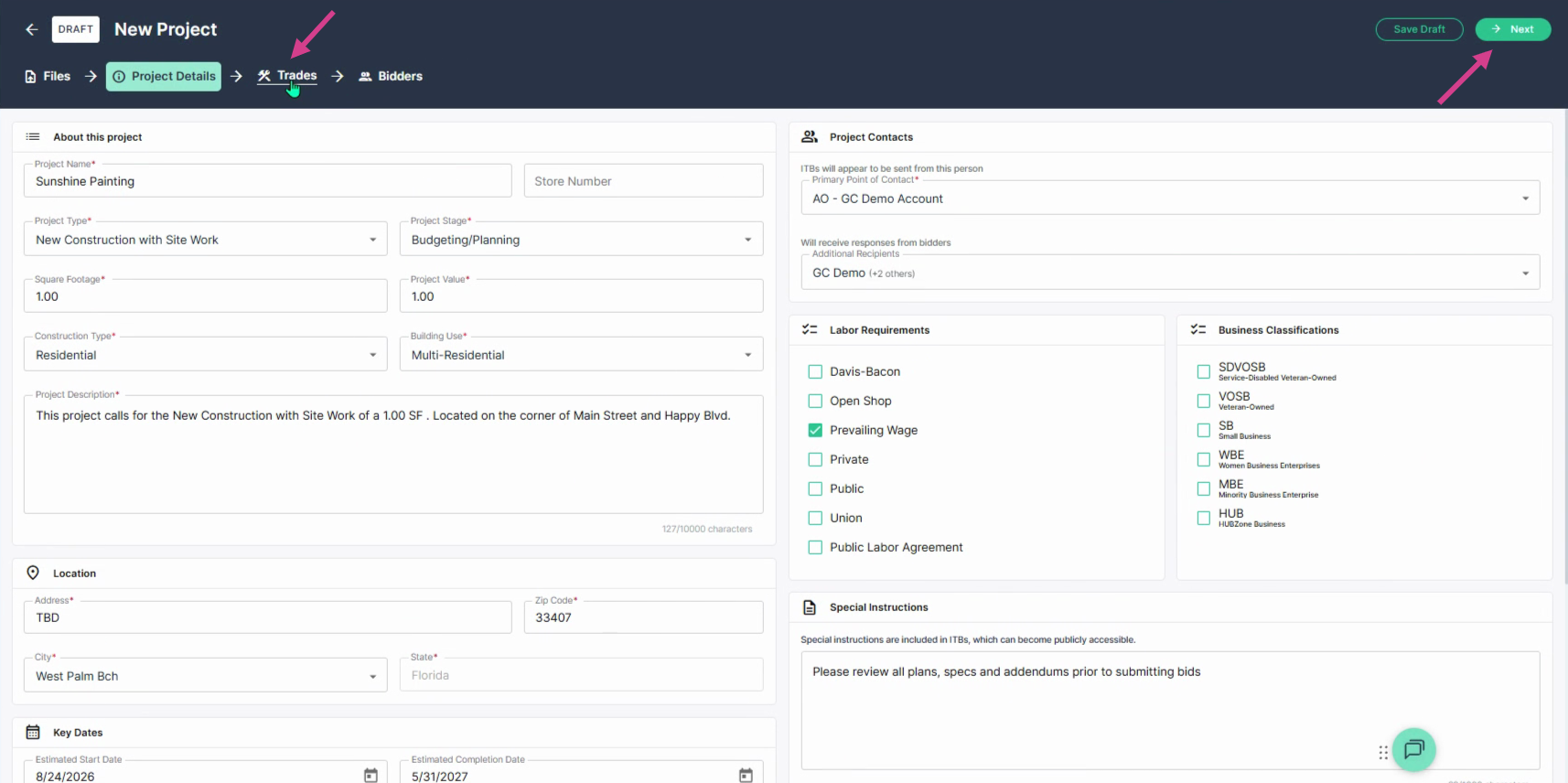This screenshot has height=783, width=1568.
Task: Open the Project Type dropdown
Action: (x=206, y=240)
